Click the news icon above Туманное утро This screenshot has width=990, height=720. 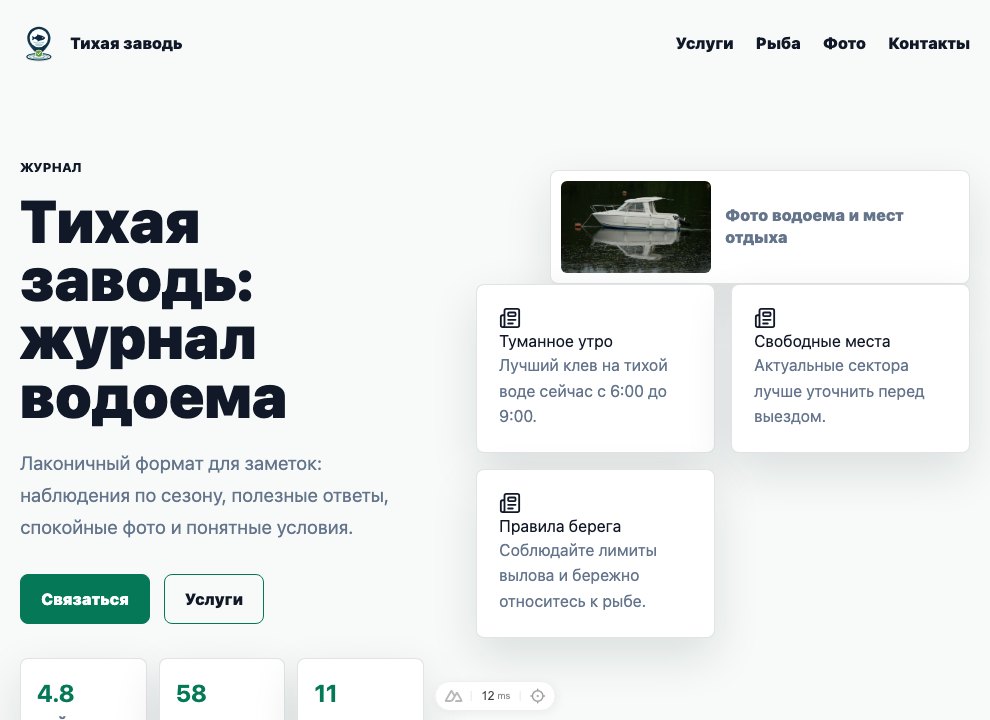click(510, 318)
